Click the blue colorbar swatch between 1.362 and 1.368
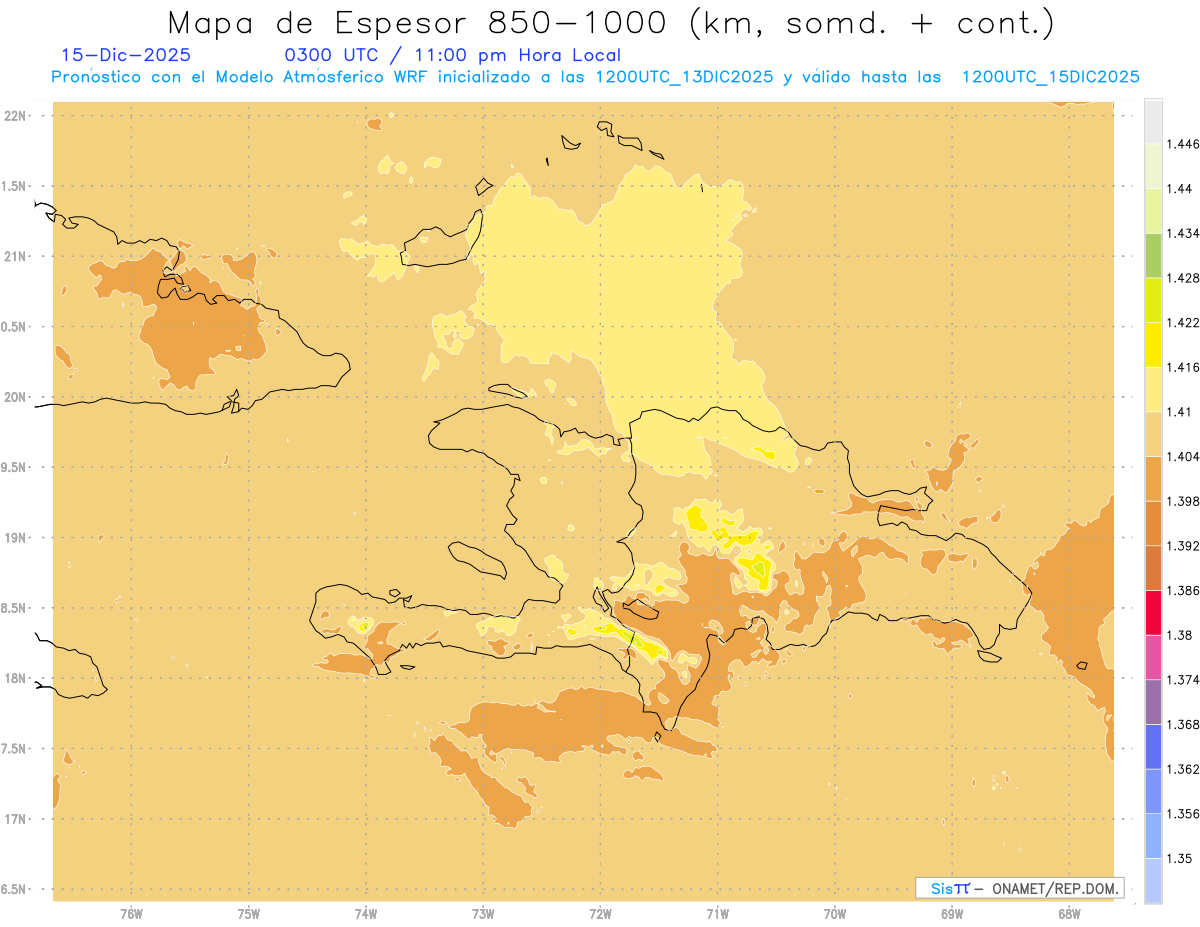 pyautogui.click(x=1153, y=747)
